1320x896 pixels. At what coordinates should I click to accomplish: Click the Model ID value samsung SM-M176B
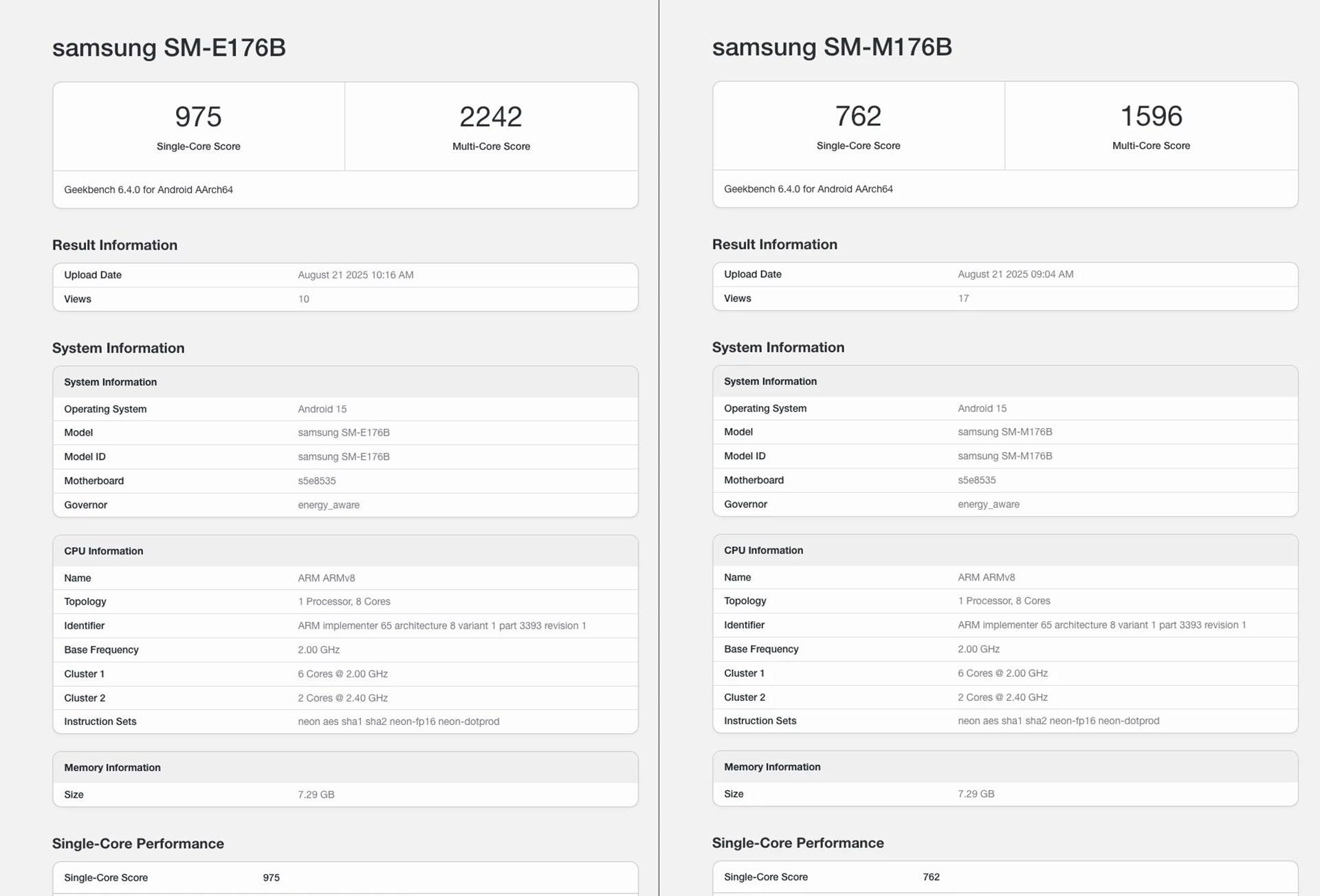tap(1005, 456)
